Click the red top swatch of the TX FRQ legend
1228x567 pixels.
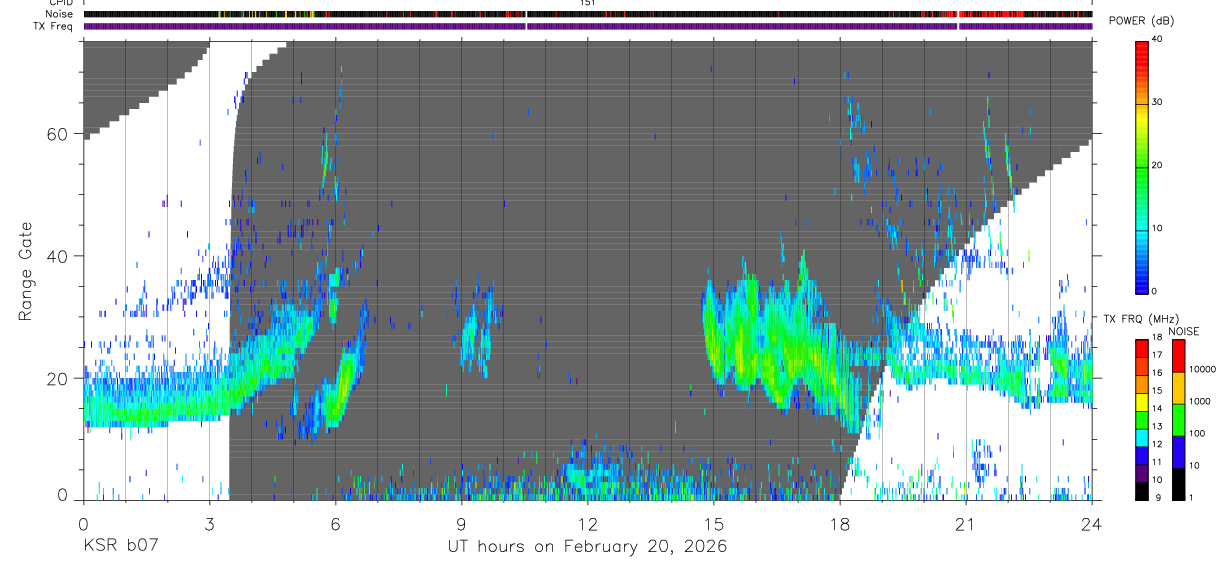(1142, 348)
